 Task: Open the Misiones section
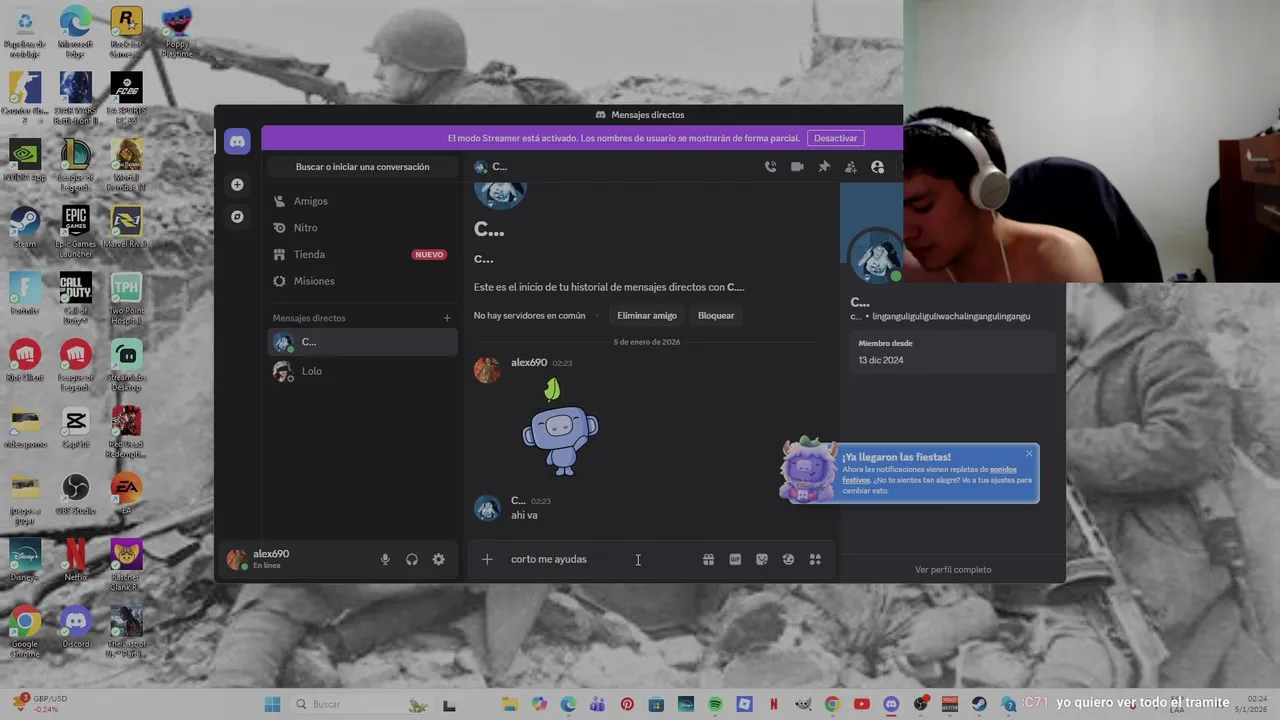[362, 281]
